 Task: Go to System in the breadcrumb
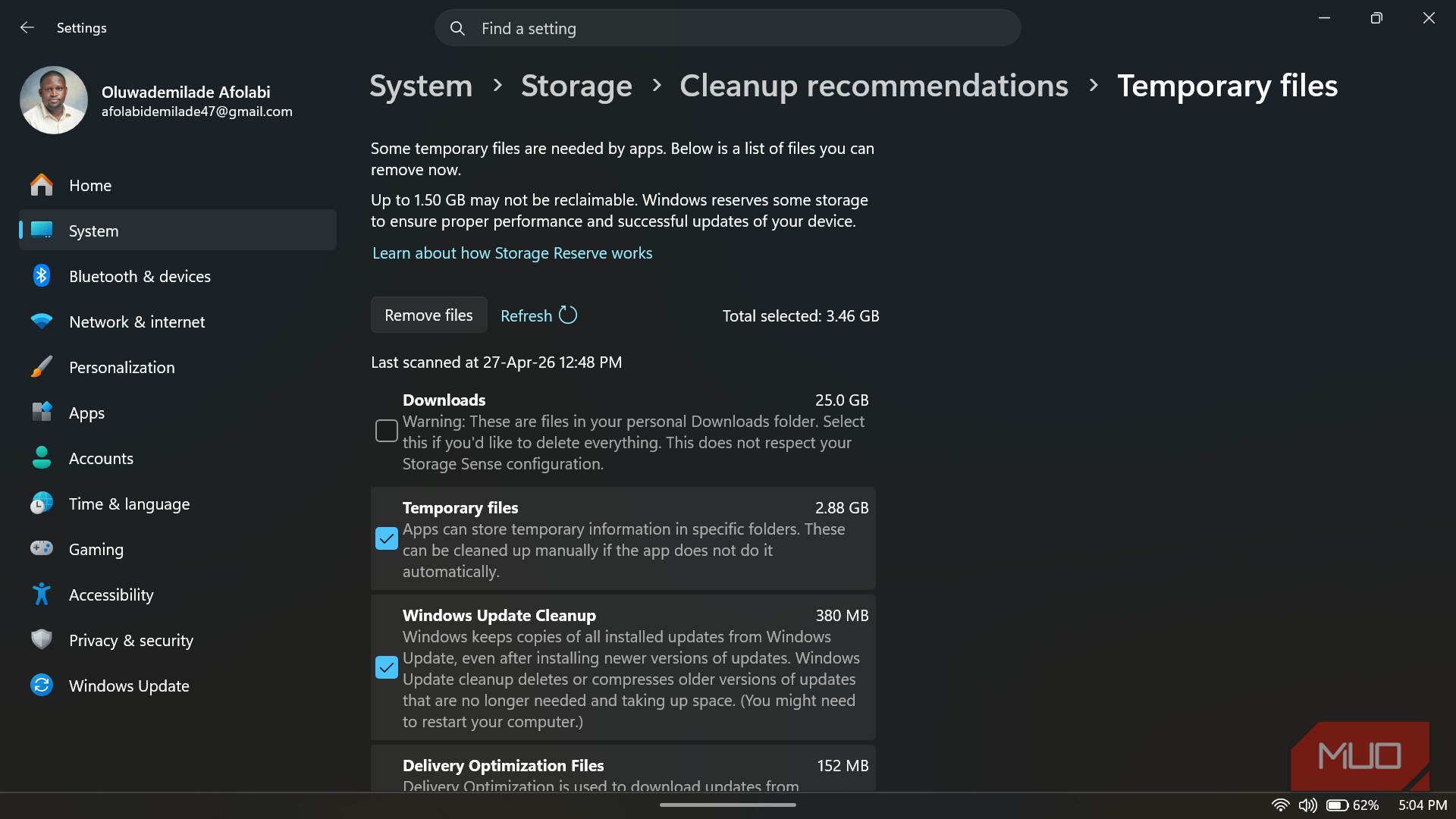421,86
